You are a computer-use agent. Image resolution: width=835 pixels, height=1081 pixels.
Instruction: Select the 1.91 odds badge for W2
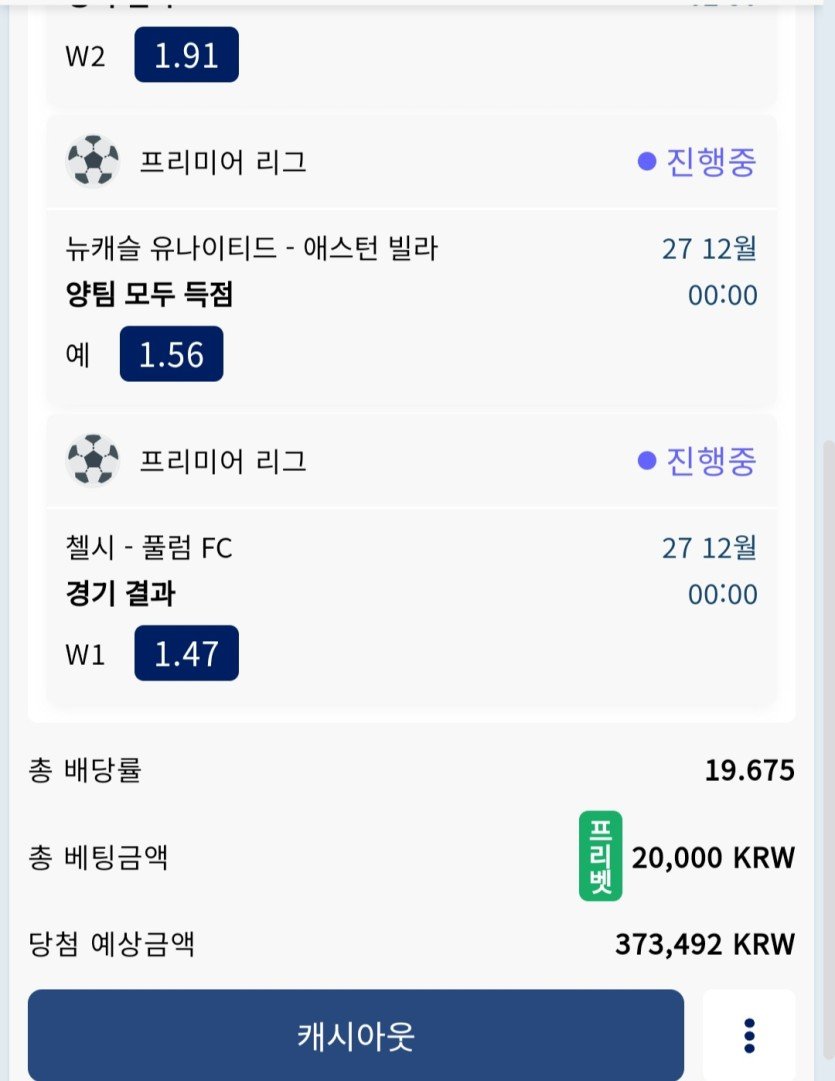coord(186,55)
